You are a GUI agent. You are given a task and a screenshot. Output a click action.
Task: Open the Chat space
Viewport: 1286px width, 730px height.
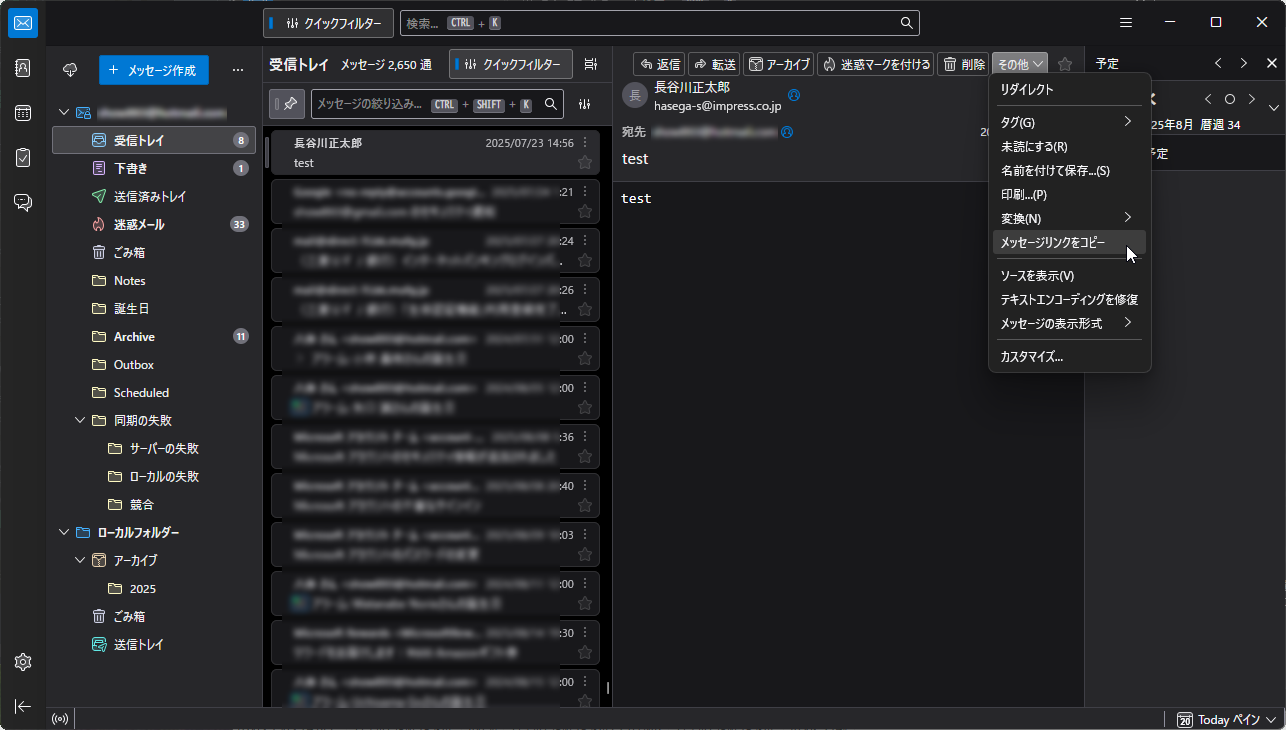point(22,202)
